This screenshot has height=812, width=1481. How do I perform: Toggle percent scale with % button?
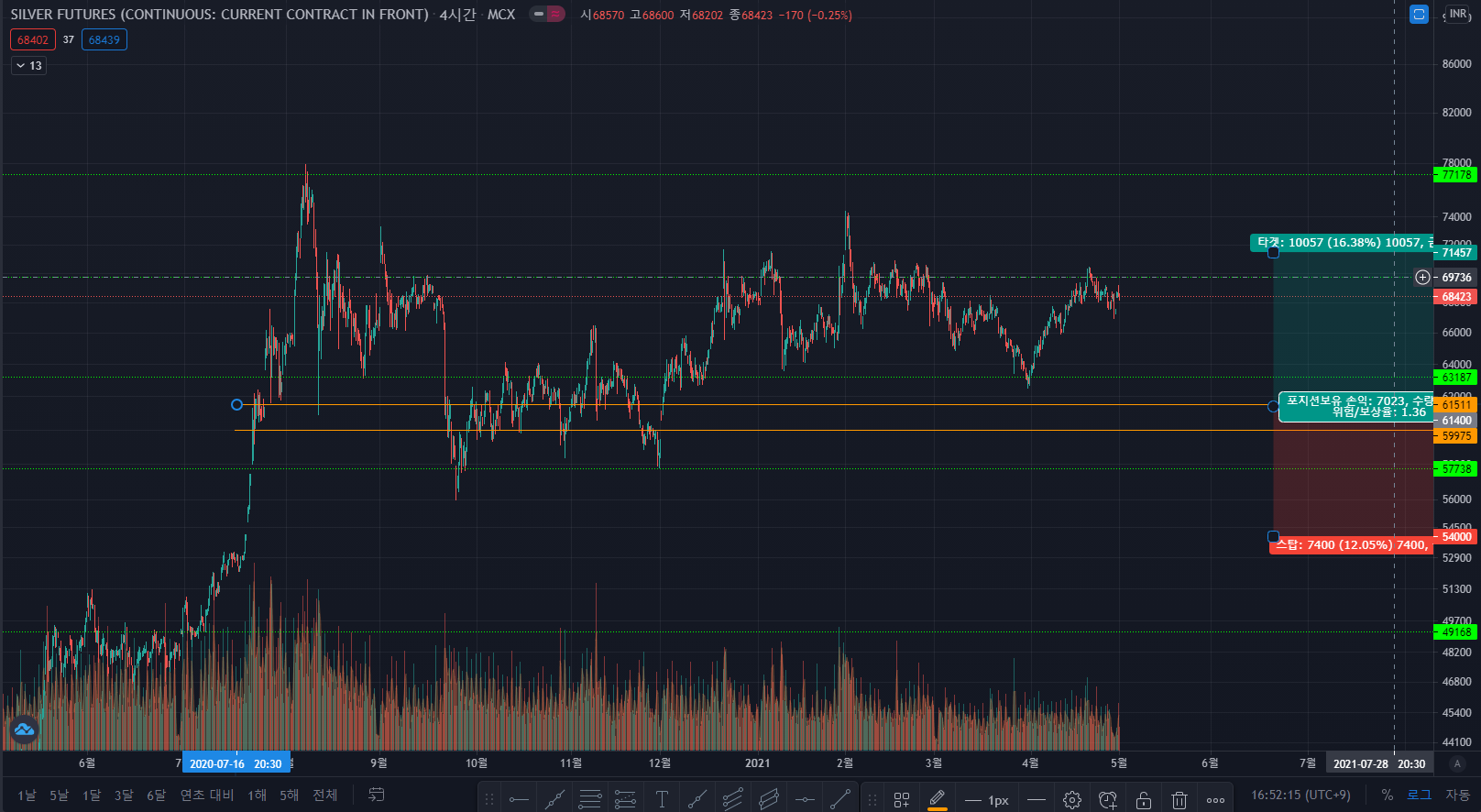click(1388, 795)
